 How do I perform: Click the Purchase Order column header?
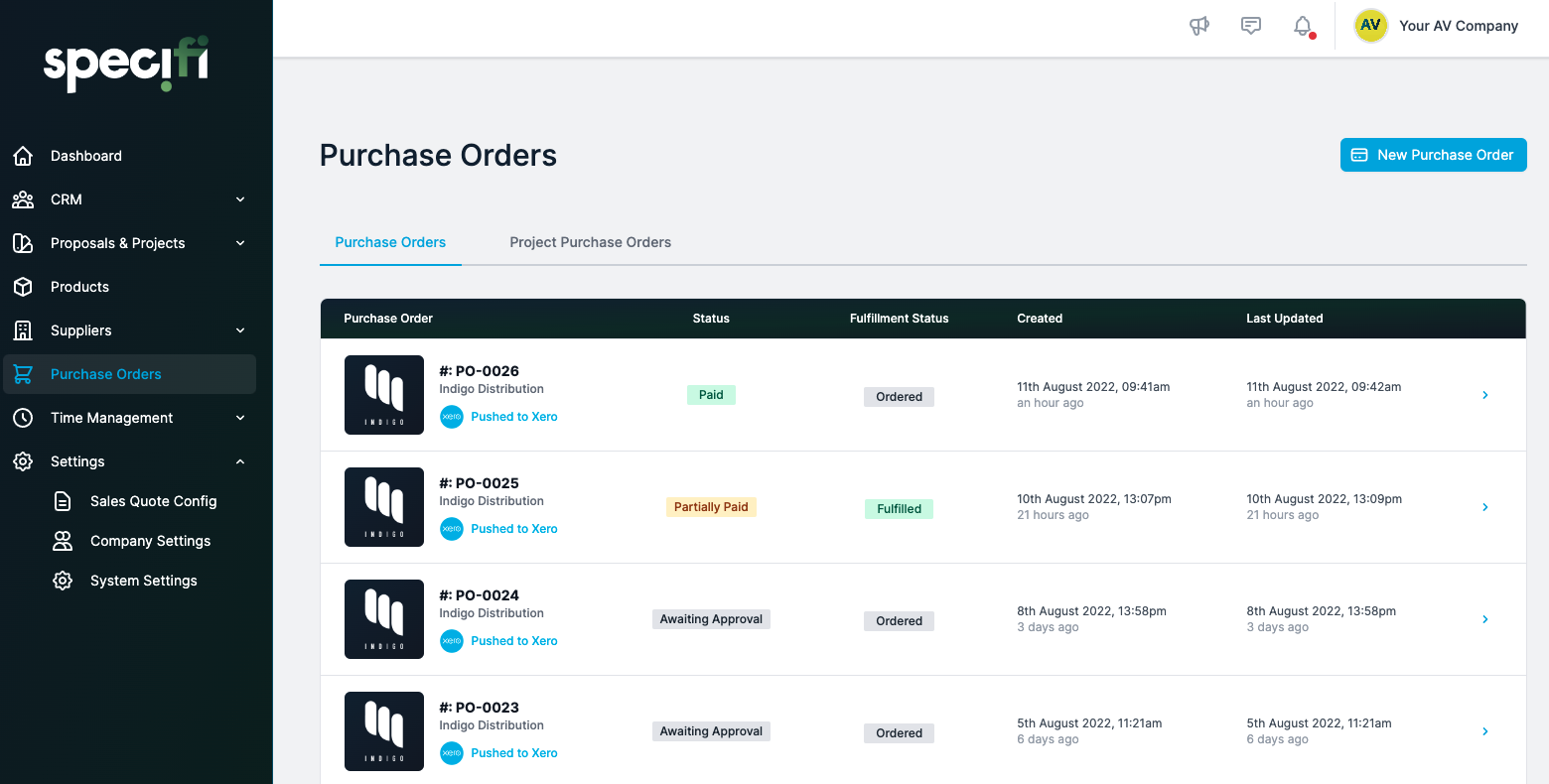[x=388, y=319]
